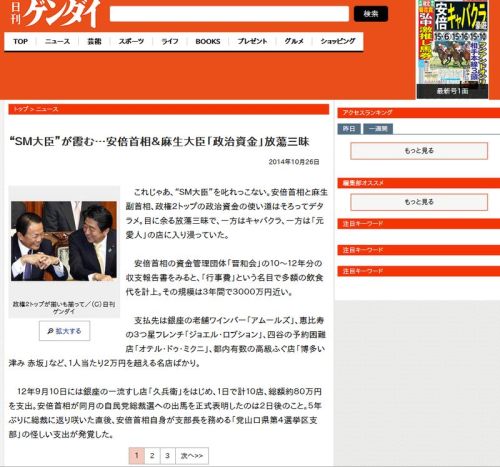Image resolution: width=500 pixels, height=467 pixels.
Task: Click the photo caption 政権2トップ
Action: (x=64, y=308)
